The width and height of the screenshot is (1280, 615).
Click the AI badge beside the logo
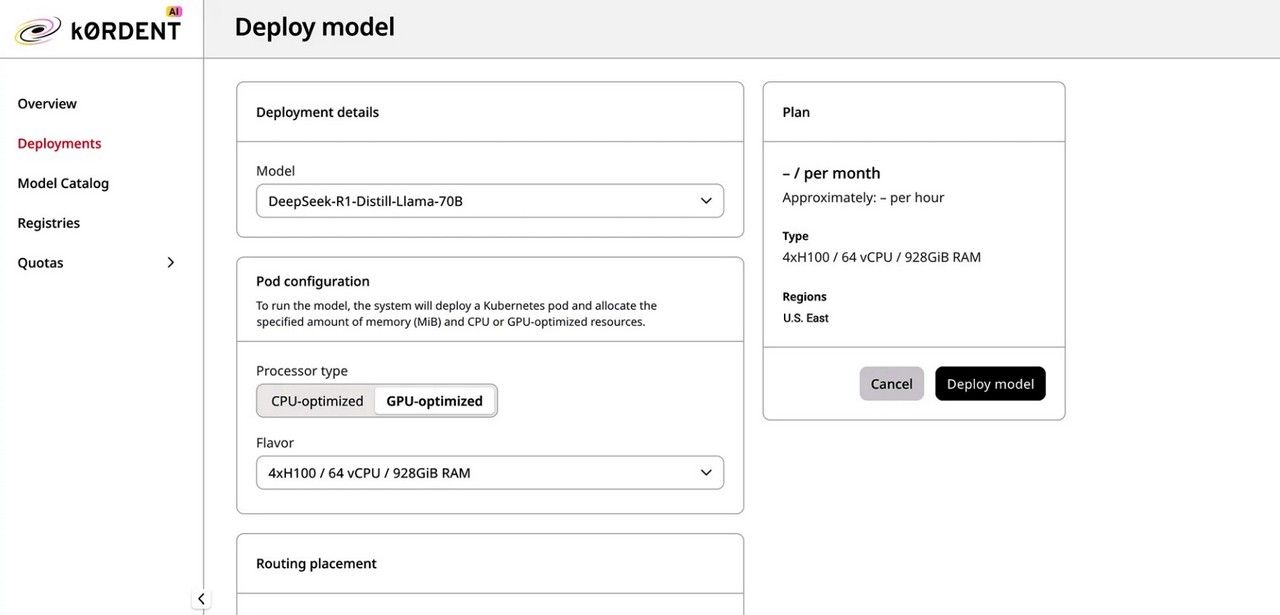tap(174, 11)
